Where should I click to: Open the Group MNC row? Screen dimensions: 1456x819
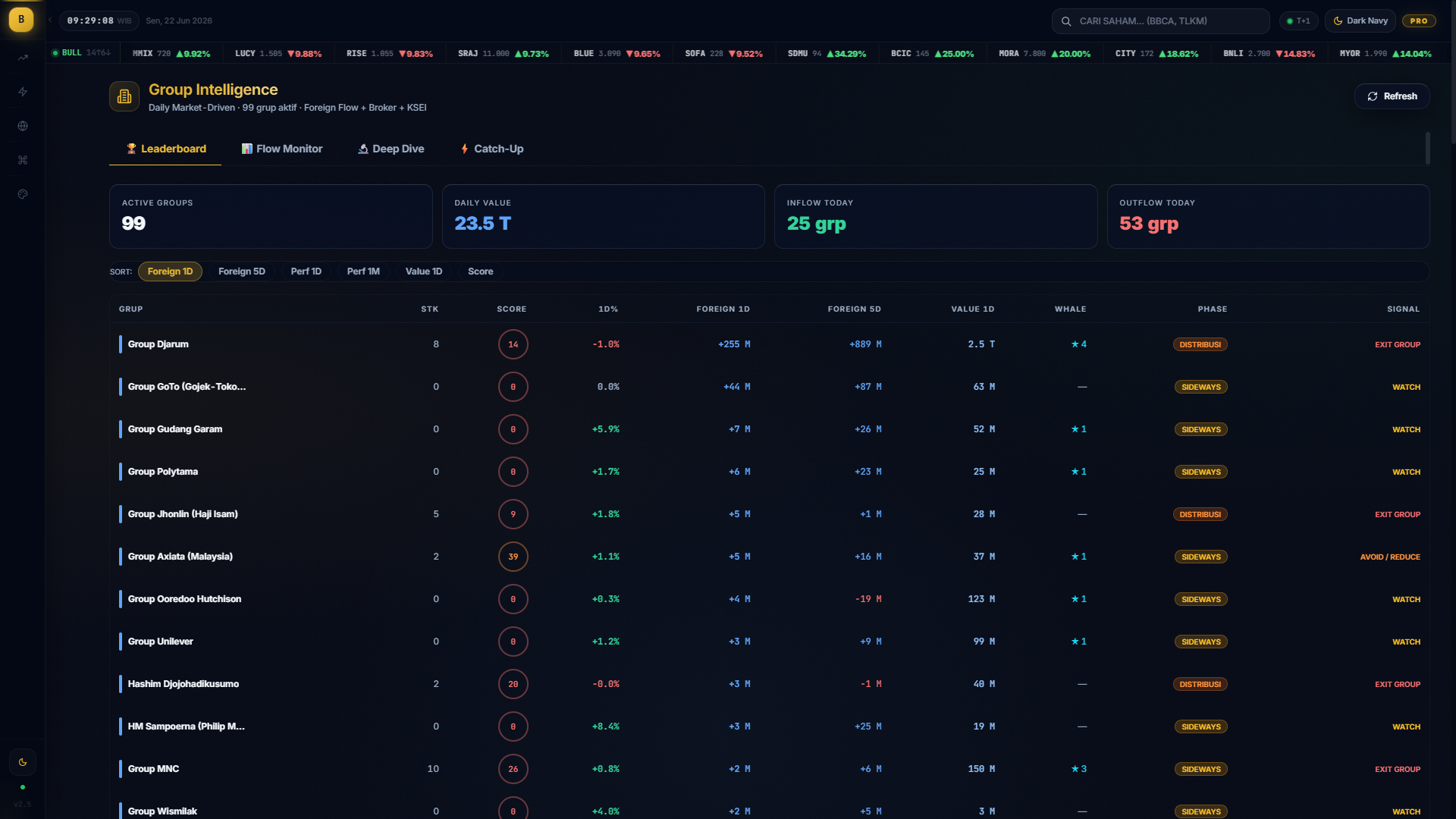[x=769, y=769]
